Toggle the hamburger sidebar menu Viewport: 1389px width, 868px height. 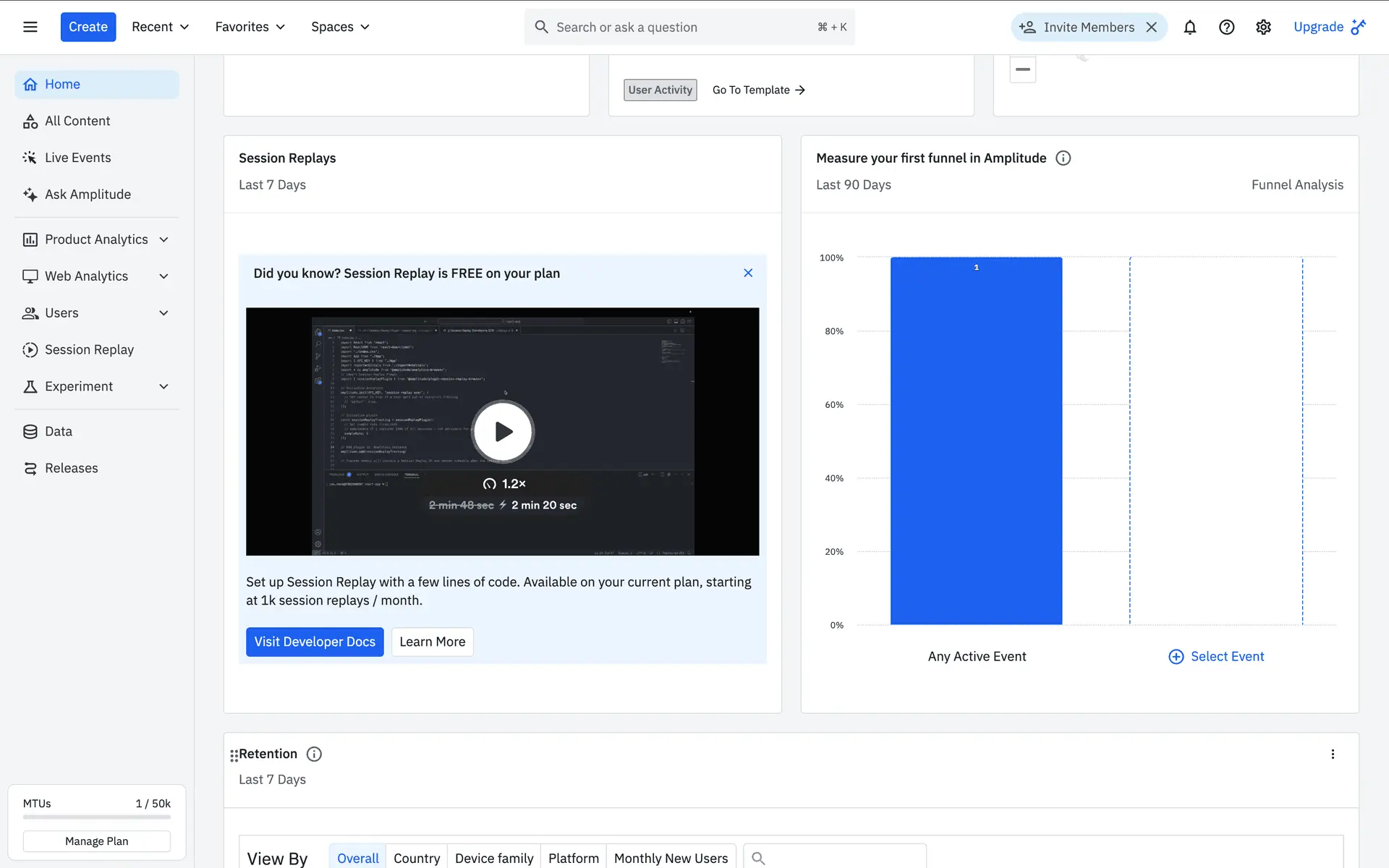[30, 27]
